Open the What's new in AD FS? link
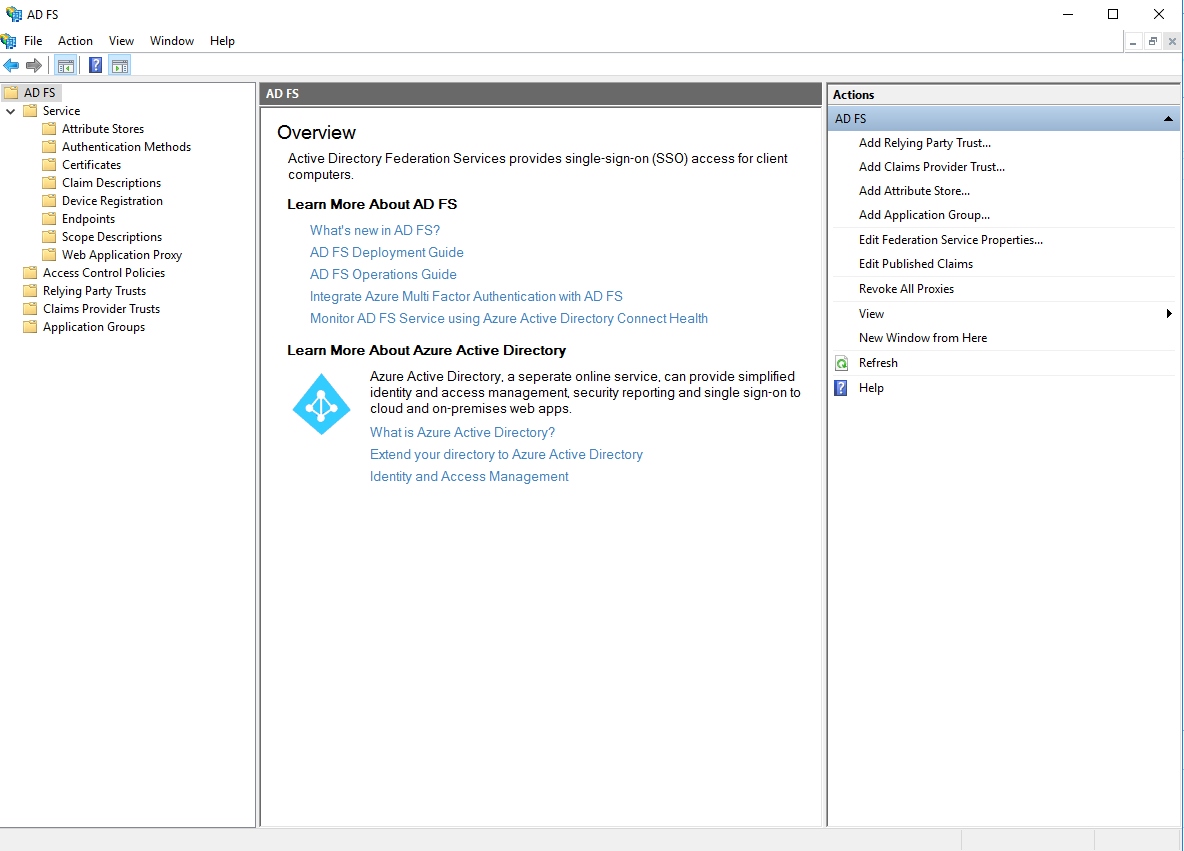 (x=375, y=230)
